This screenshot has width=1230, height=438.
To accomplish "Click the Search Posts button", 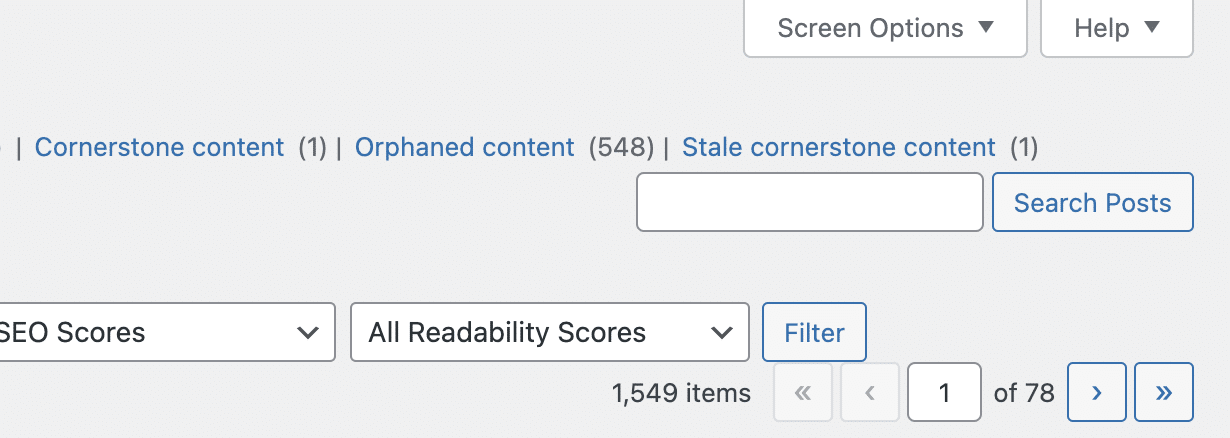I will point(1092,202).
